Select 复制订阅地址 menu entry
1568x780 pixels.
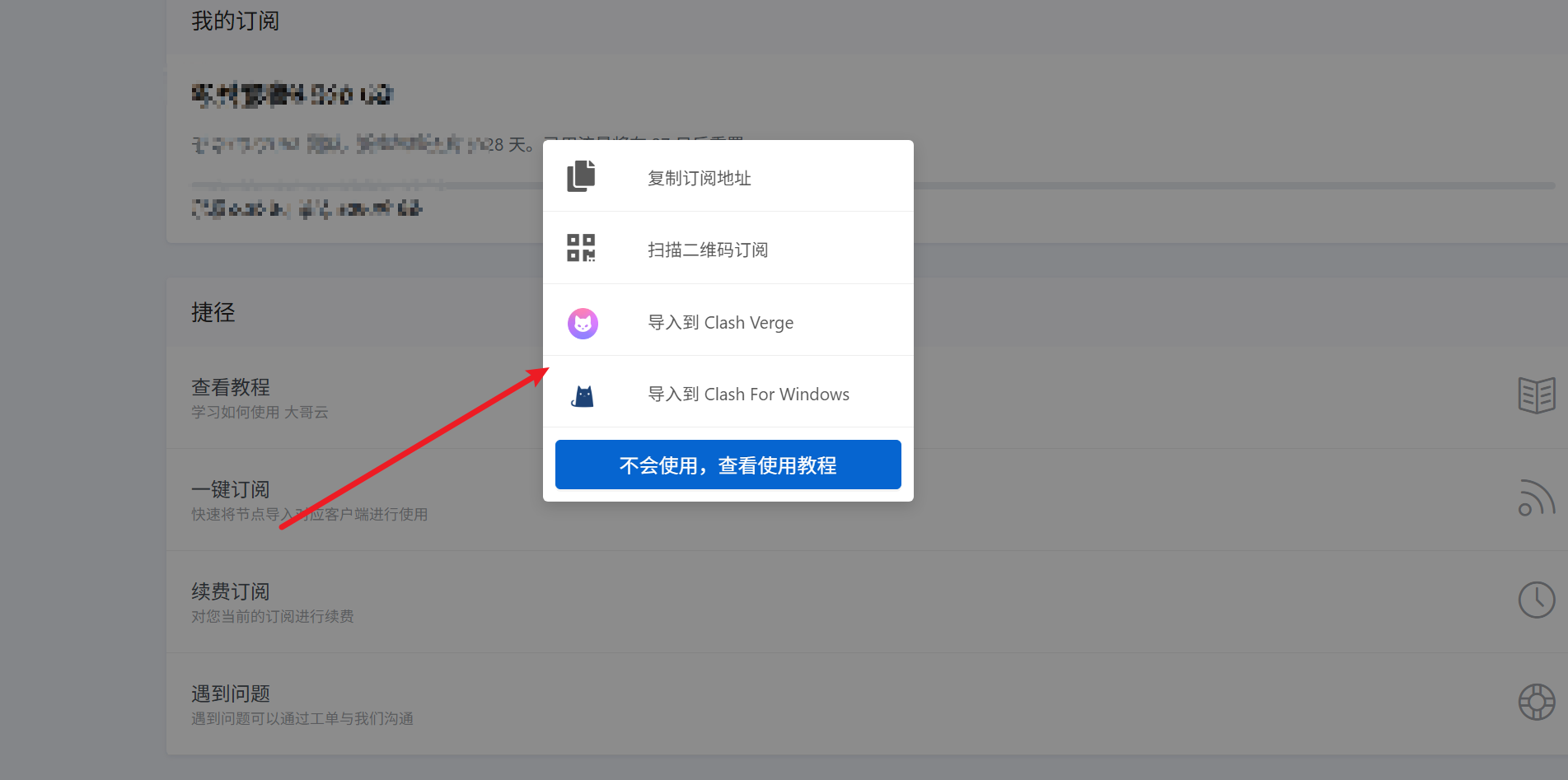pyautogui.click(x=728, y=176)
